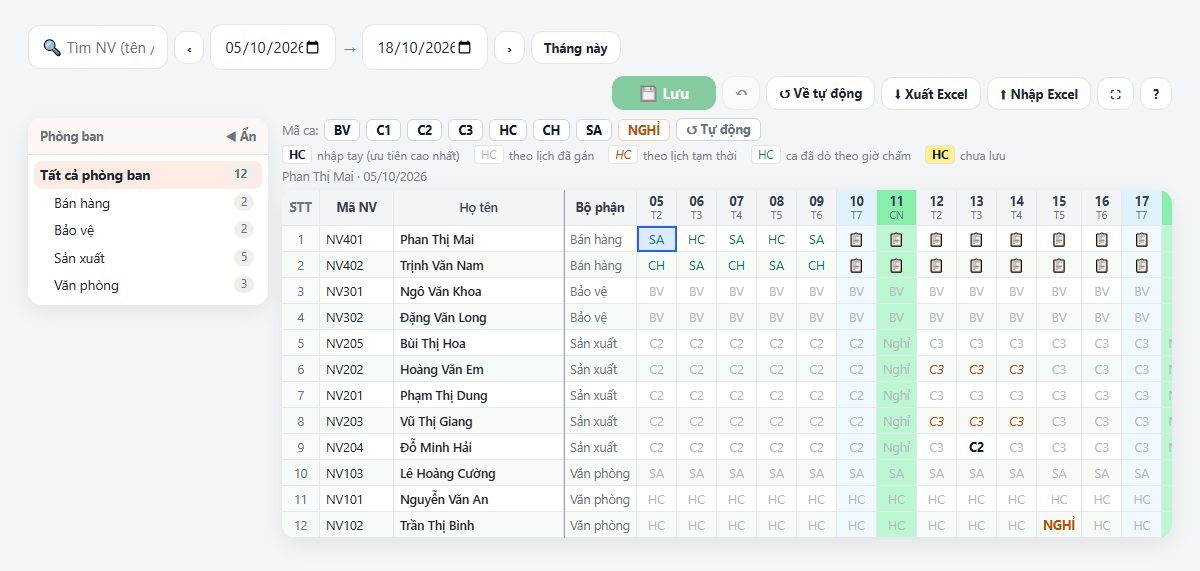Click Nhập Excel import button
1200x571 pixels.
(1039, 93)
